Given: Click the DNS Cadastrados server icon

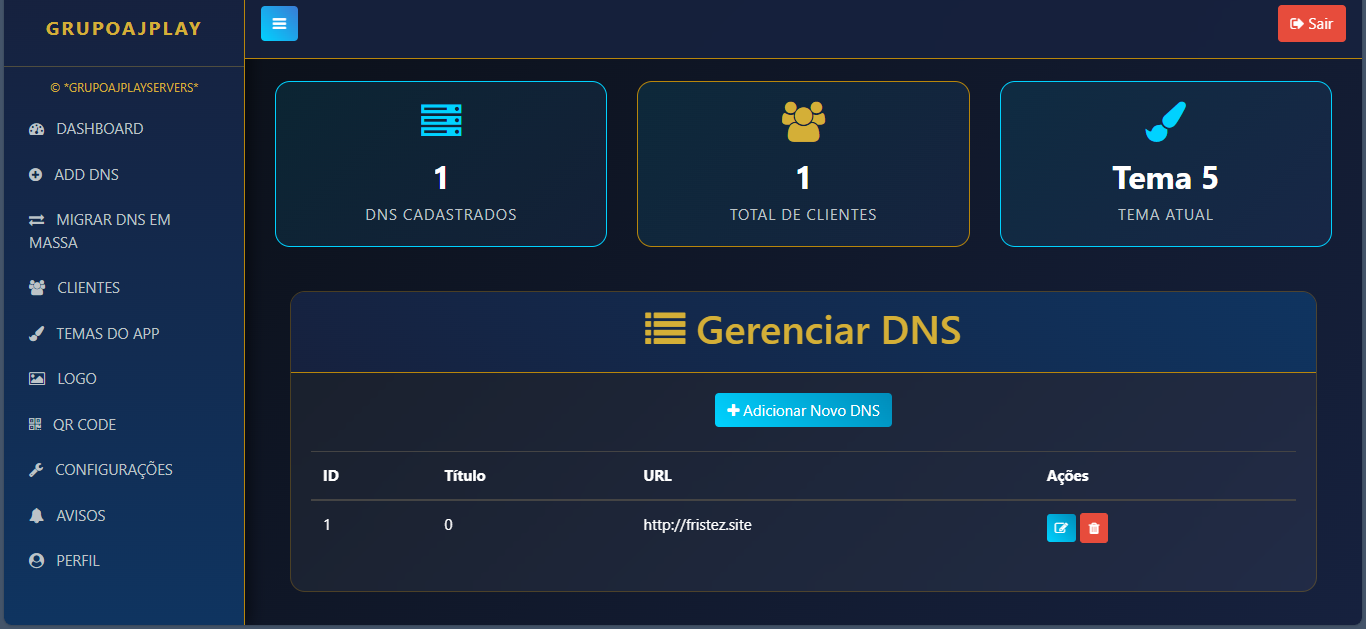Looking at the screenshot, I should (441, 120).
